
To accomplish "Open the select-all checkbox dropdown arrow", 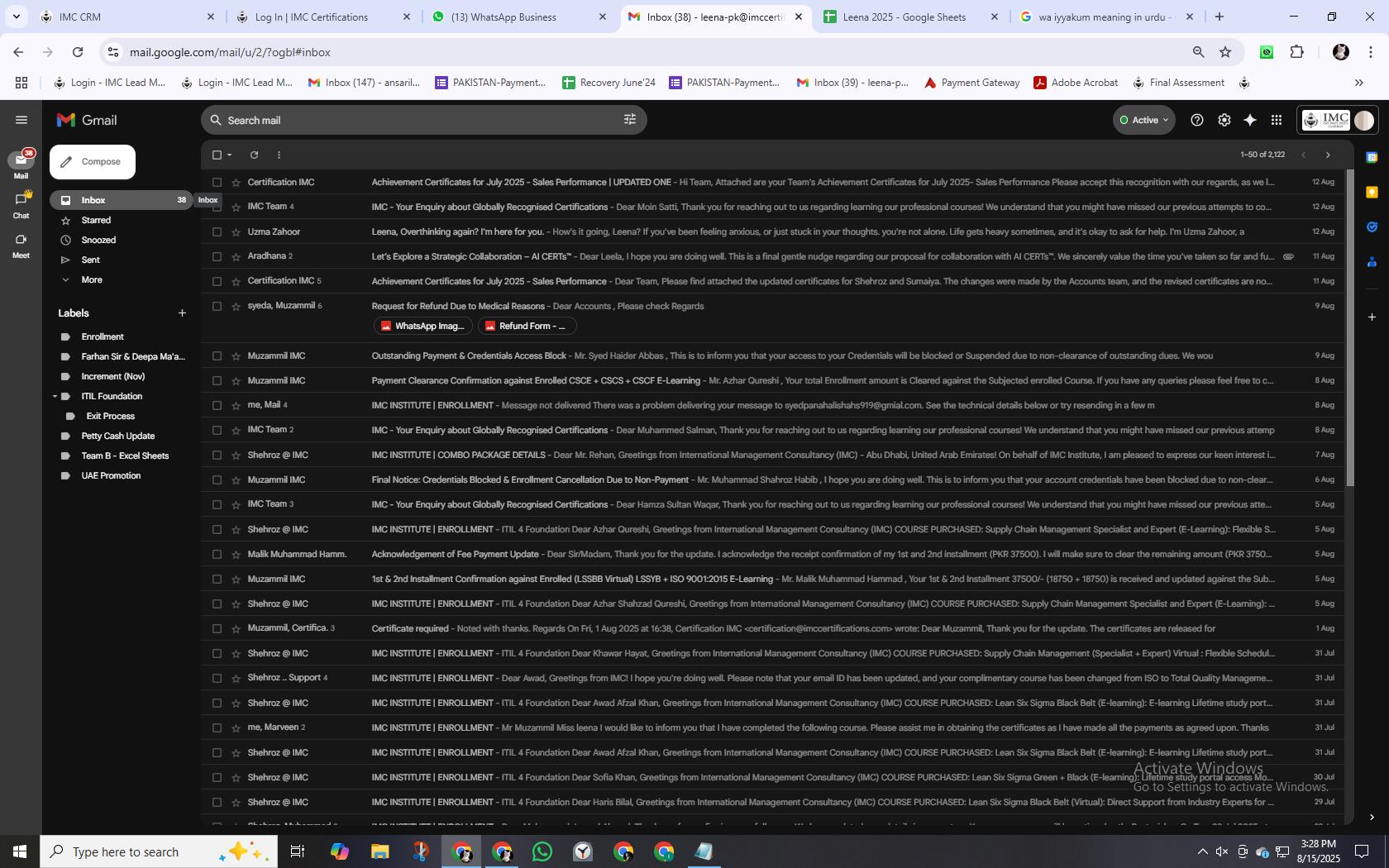I will coord(230,155).
